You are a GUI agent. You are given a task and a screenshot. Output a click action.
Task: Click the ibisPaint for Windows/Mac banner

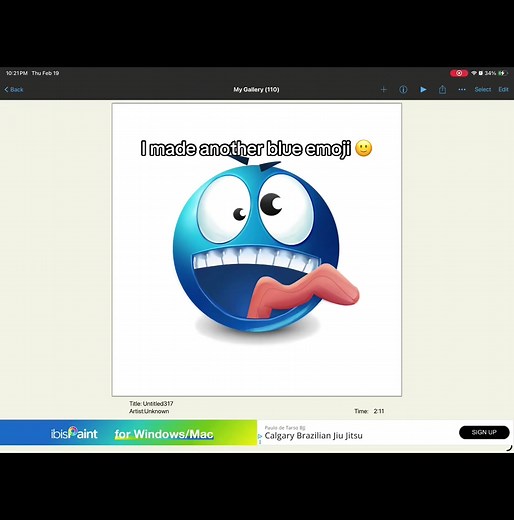pos(128,432)
